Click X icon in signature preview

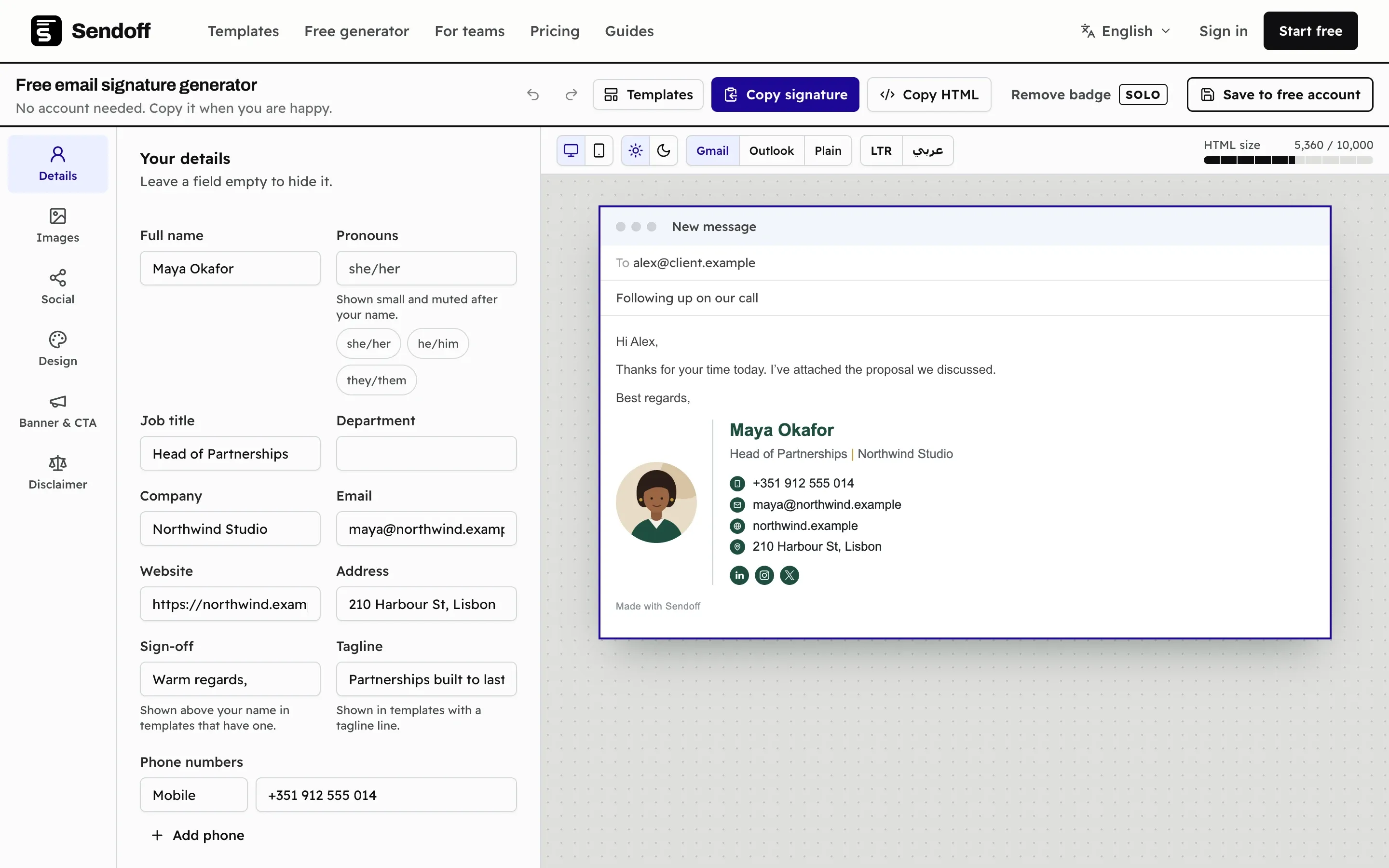[790, 575]
